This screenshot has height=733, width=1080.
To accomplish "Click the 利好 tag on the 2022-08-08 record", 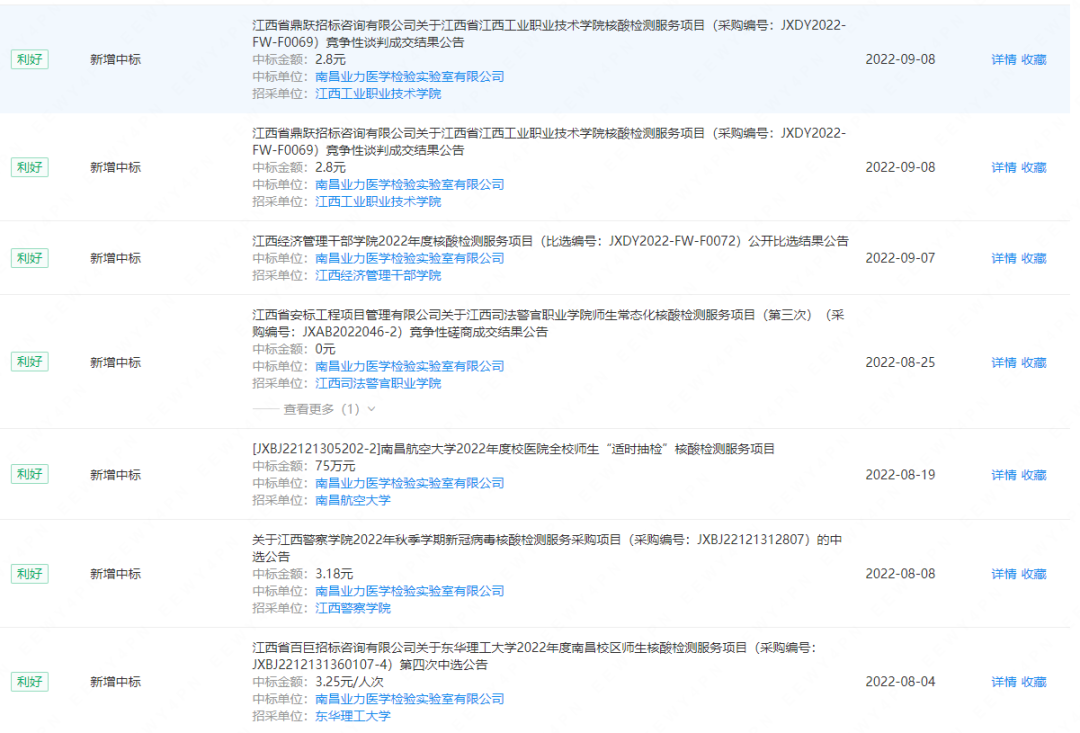I will point(30,574).
